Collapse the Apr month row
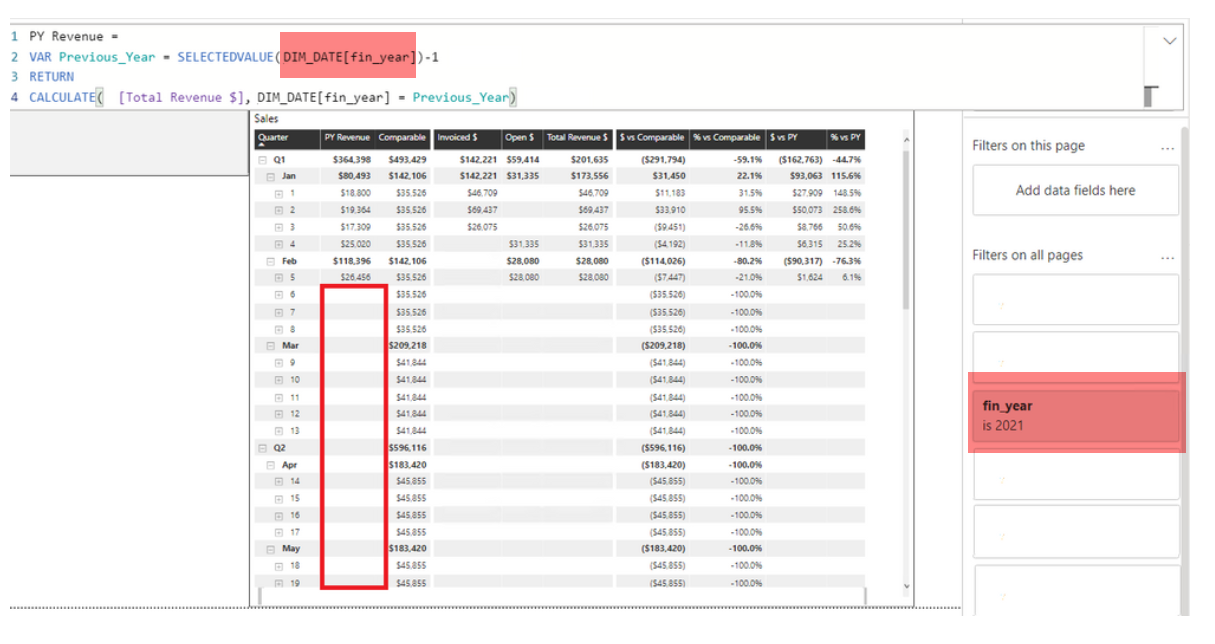1215x644 pixels. (x=271, y=465)
